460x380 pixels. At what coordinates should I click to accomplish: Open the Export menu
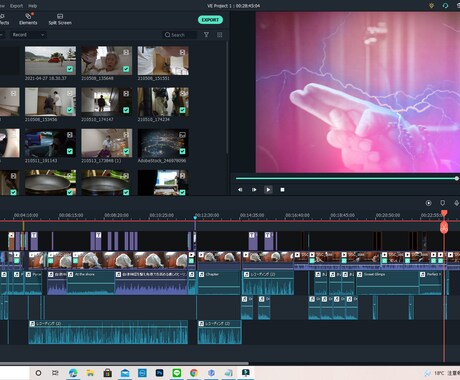point(16,6)
